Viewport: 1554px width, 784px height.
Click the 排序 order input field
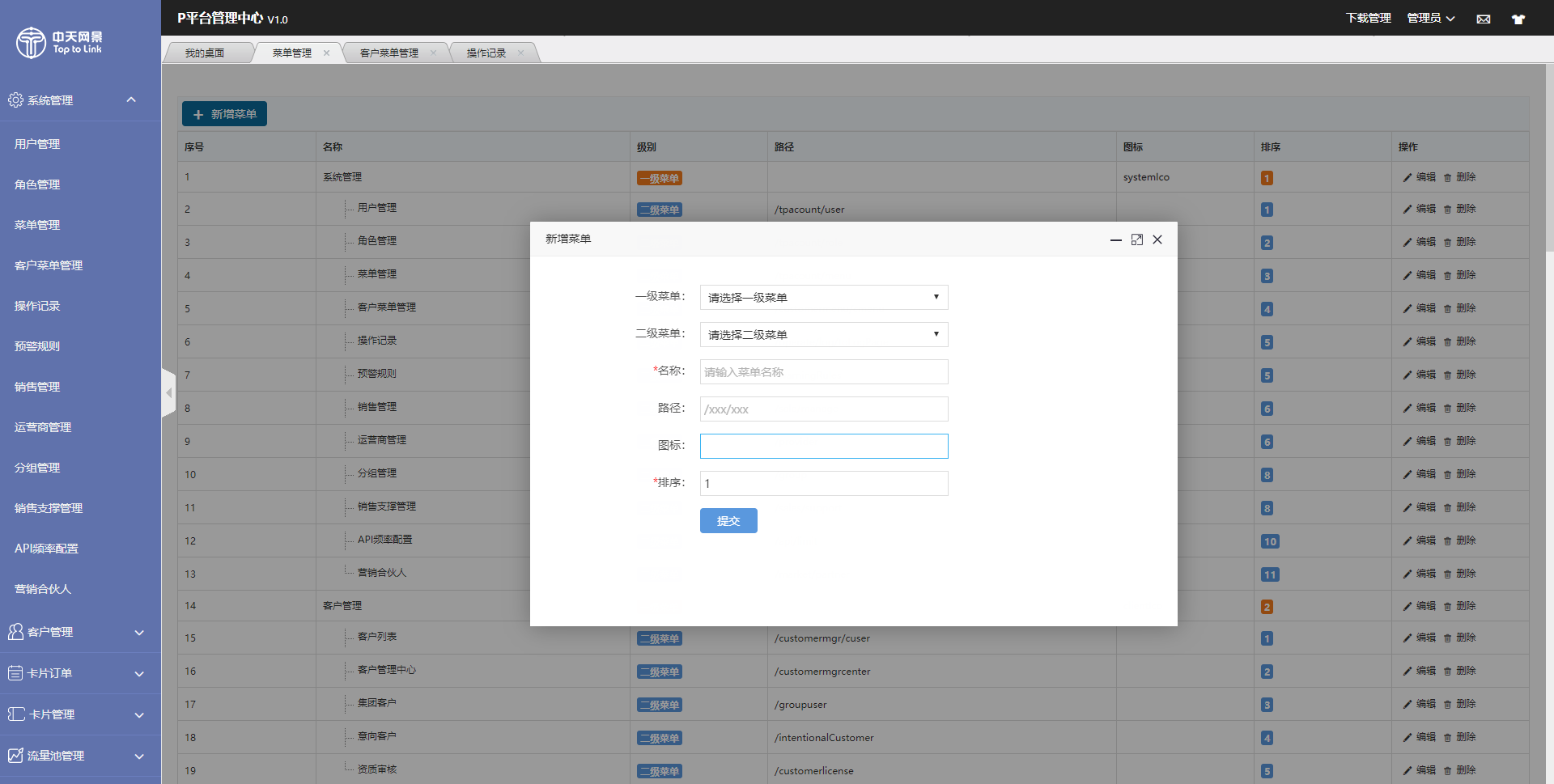824,483
